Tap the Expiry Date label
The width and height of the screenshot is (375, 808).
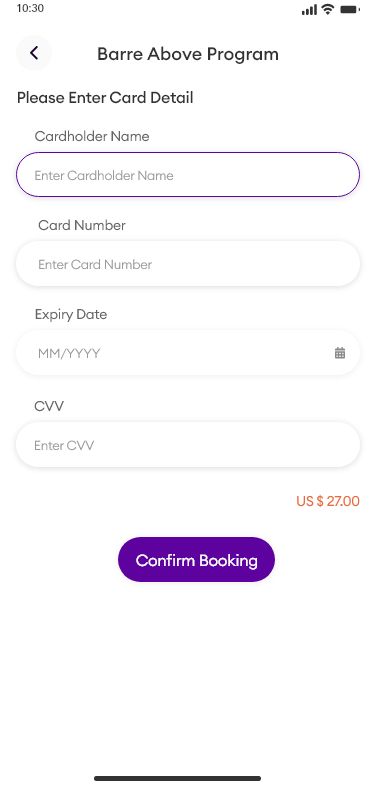(71, 314)
